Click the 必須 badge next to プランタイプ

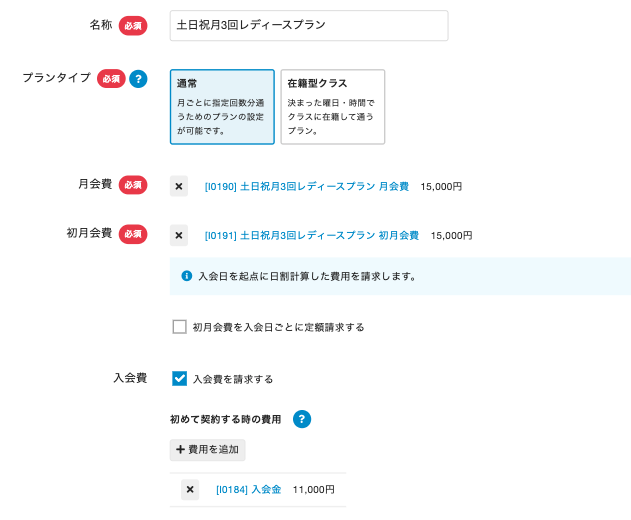coord(110,79)
